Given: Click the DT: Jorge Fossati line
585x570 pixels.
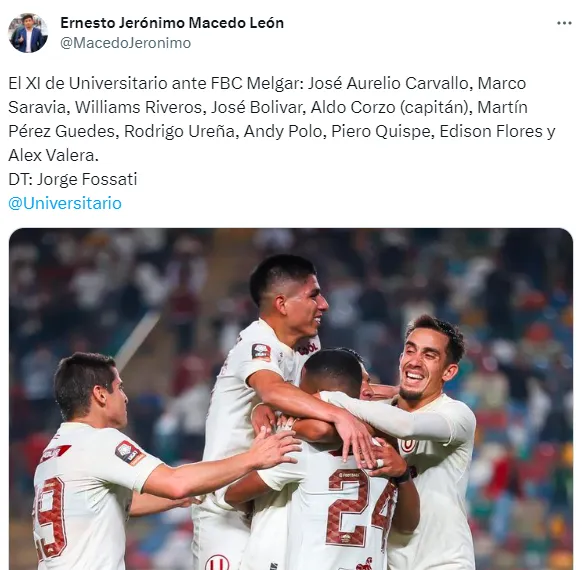Looking at the screenshot, I should point(73,179).
